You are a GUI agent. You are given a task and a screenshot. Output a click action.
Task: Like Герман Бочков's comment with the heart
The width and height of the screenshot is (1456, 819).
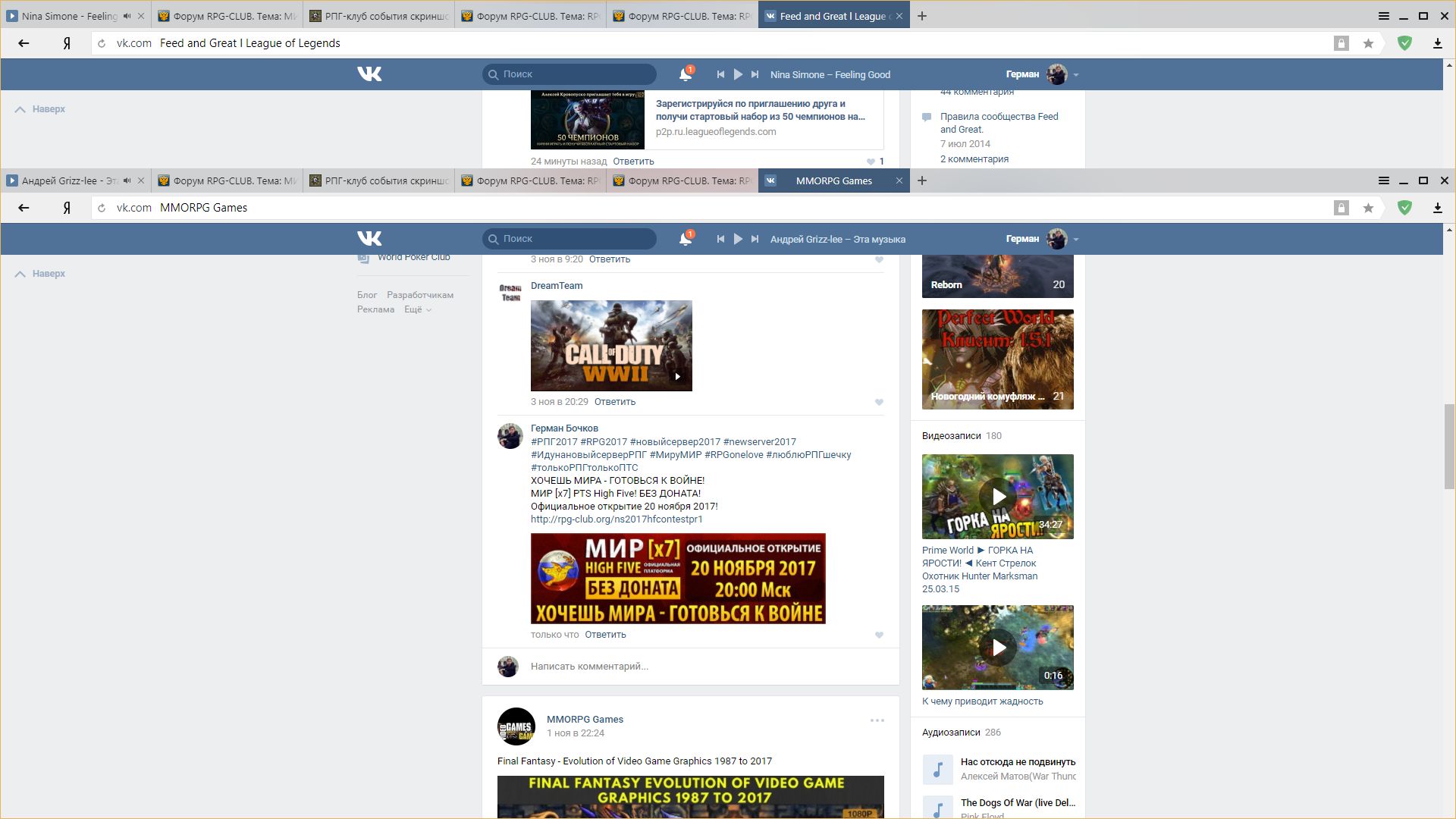tap(879, 635)
